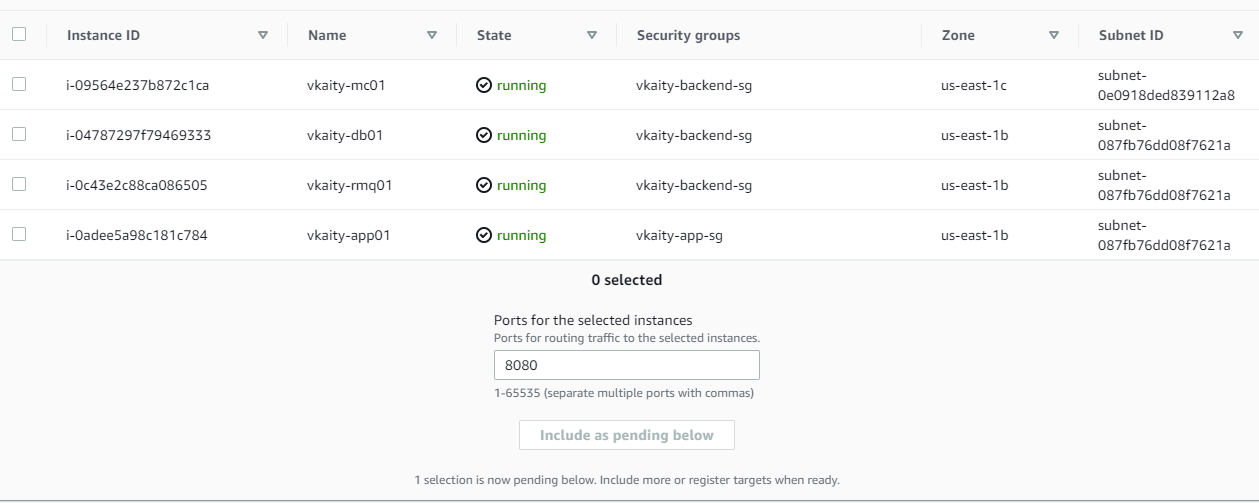Select checkbox for instance vkaity-rmq01
The height and width of the screenshot is (503, 1259).
[x=19, y=185]
